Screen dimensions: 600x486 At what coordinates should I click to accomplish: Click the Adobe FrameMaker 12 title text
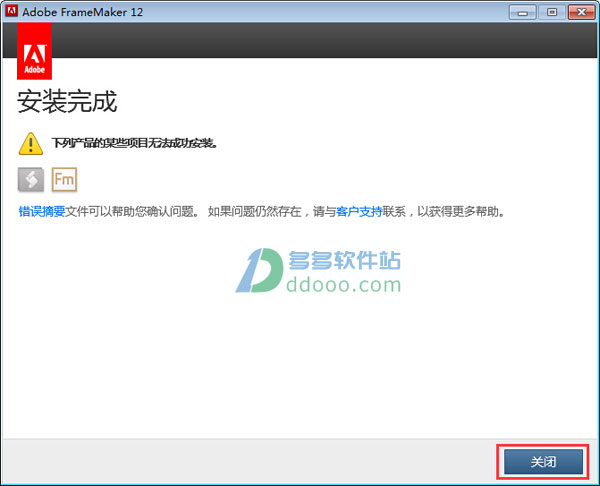click(x=83, y=12)
